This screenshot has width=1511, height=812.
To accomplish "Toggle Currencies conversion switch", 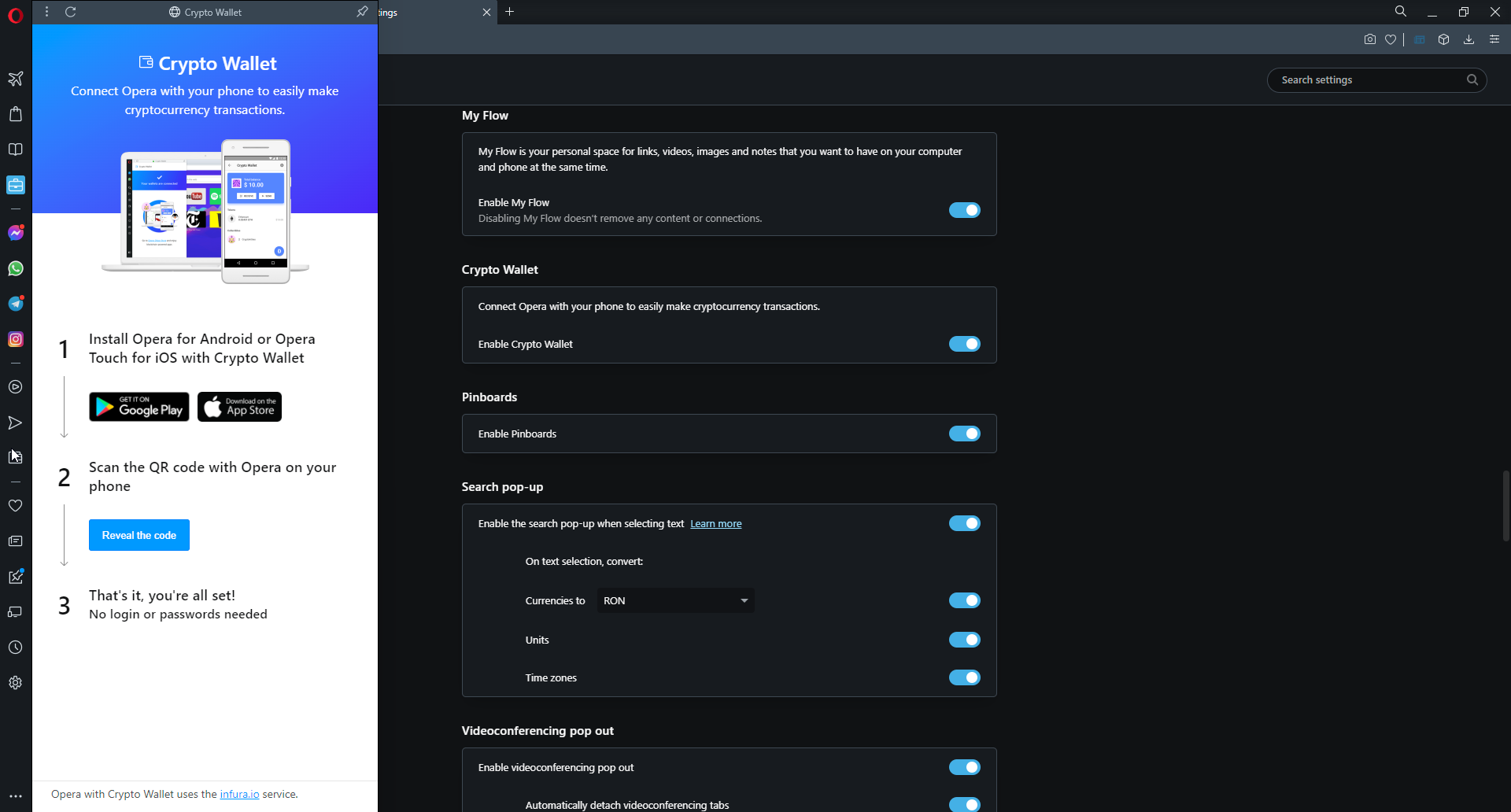I will pos(965,600).
